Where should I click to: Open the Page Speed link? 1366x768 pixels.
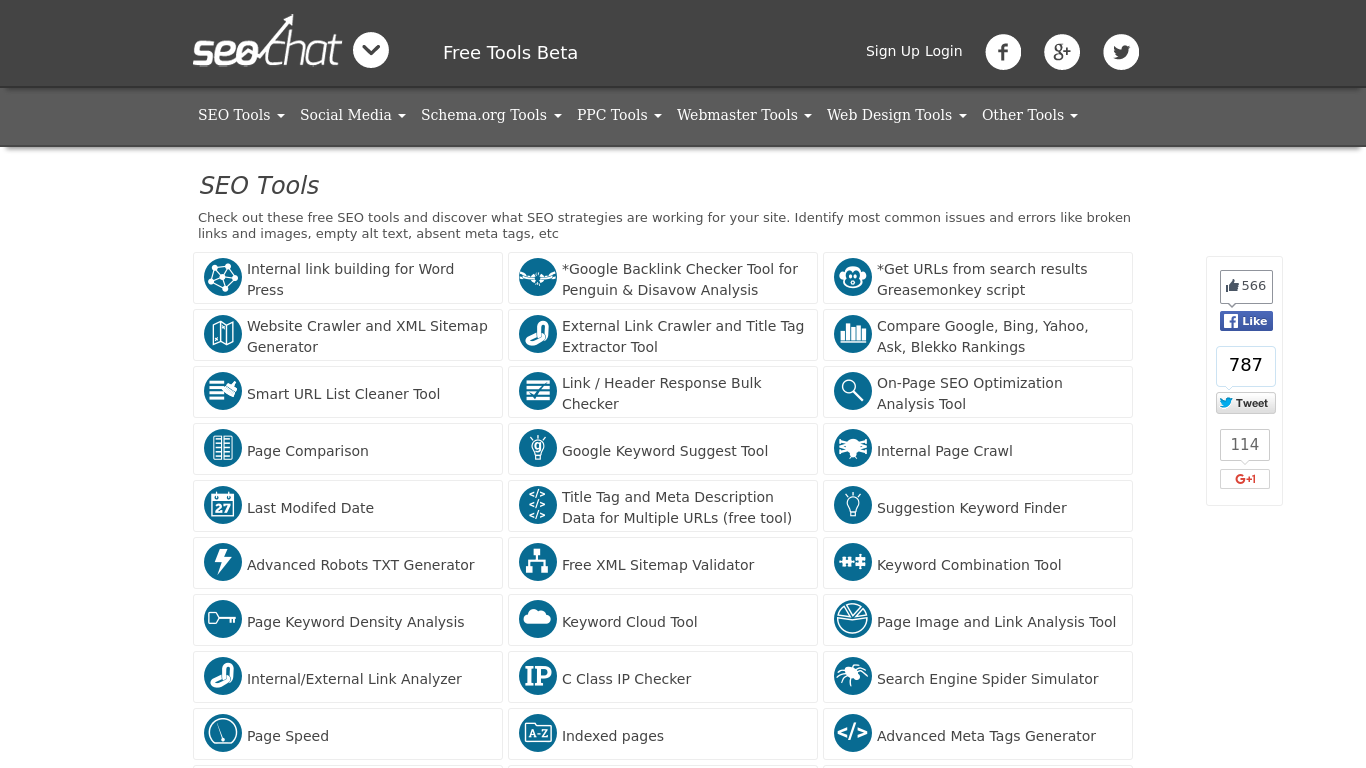click(288, 736)
